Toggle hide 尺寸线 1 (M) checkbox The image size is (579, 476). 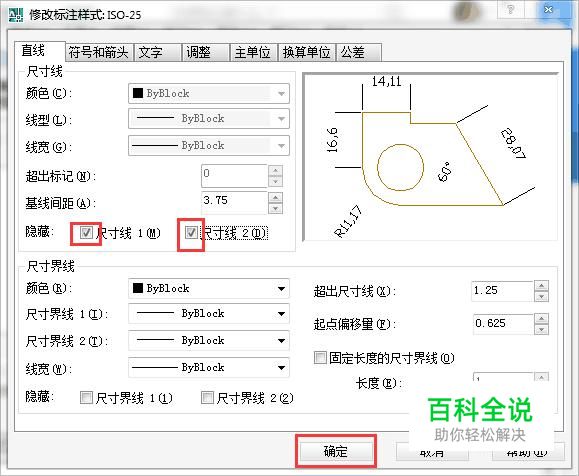point(86,233)
